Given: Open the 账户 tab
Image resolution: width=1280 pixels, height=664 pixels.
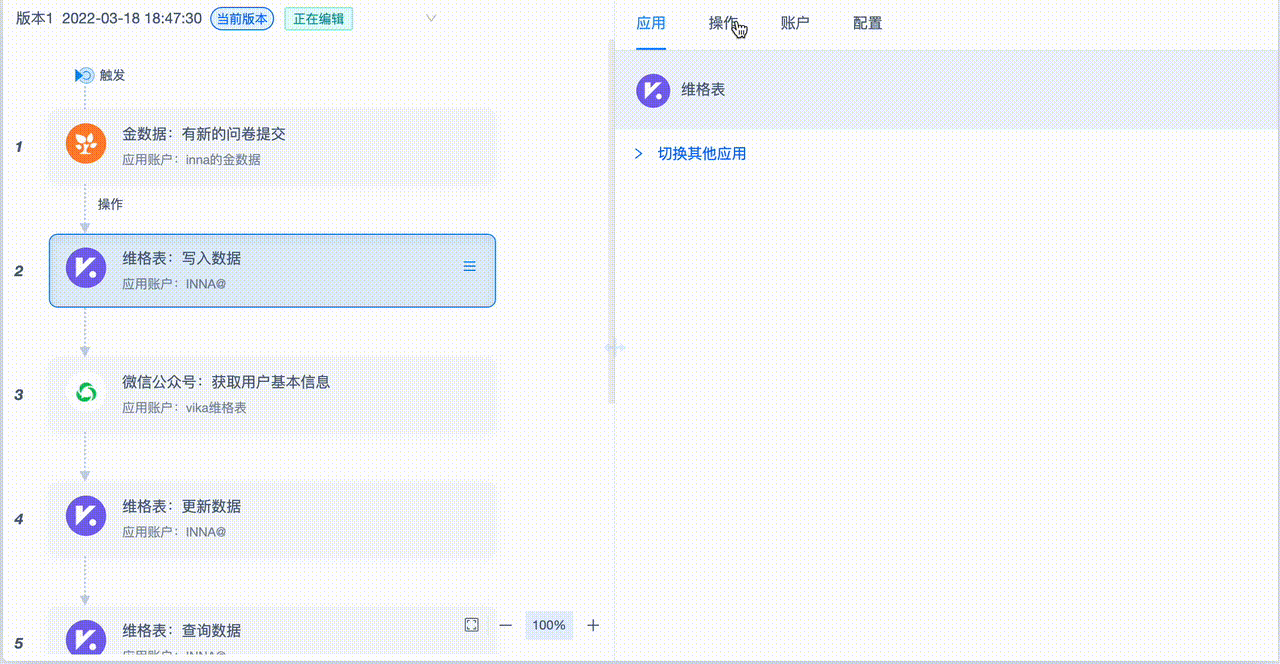Looking at the screenshot, I should click(795, 23).
